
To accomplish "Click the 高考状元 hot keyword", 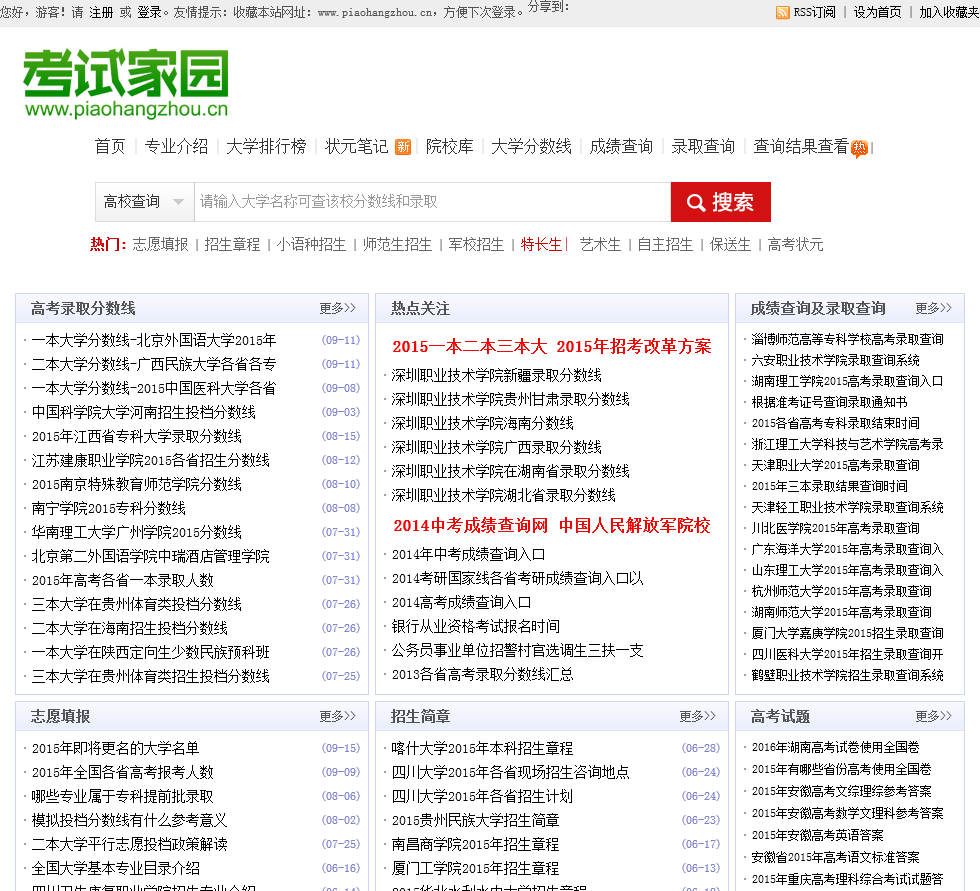I will click(795, 244).
